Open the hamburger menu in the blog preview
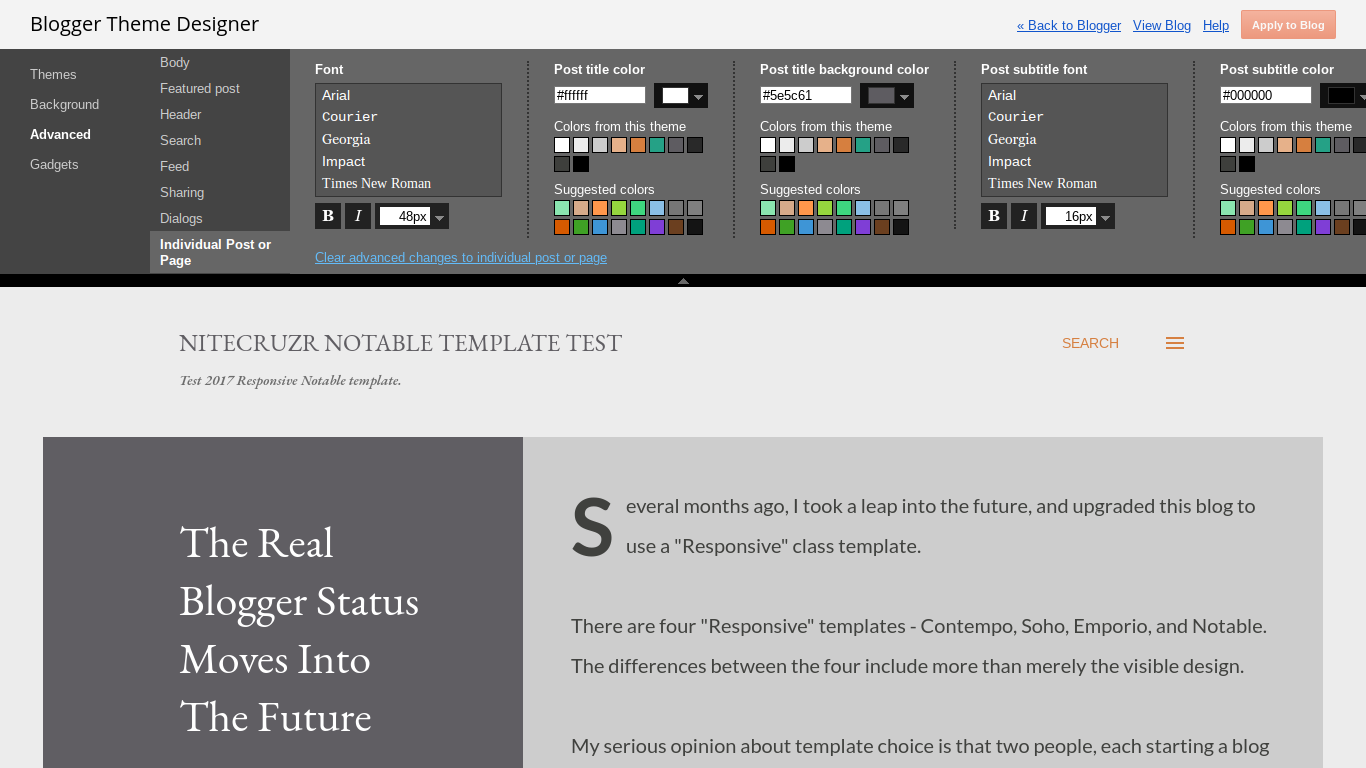The image size is (1366, 768). click(x=1174, y=342)
